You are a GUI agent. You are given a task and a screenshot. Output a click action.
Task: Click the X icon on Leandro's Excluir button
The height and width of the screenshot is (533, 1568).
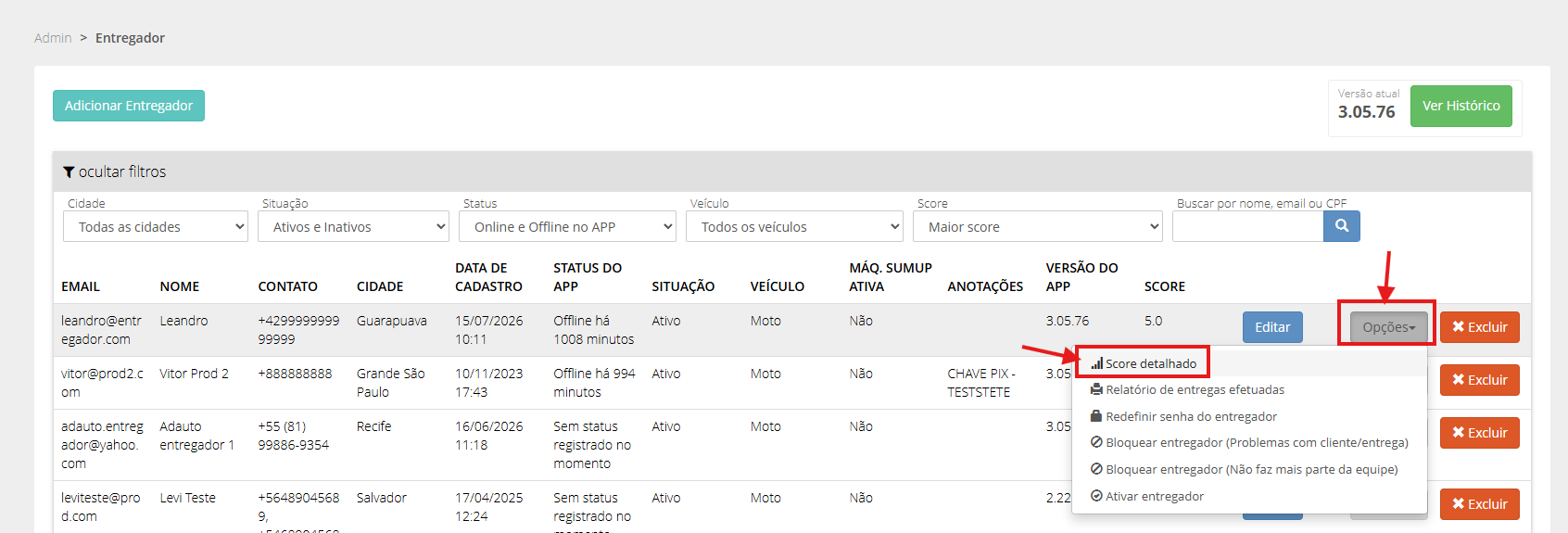point(1459,326)
